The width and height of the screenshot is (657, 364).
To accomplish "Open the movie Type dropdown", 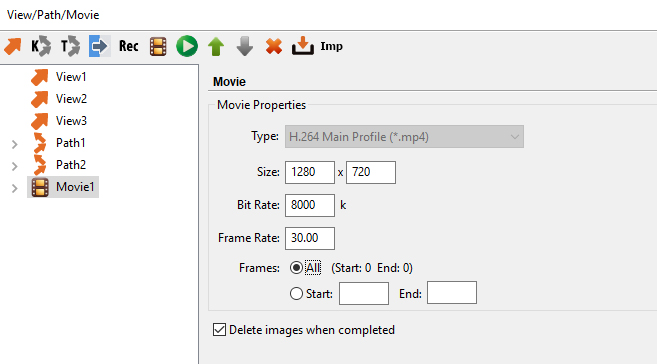I will pos(404,137).
